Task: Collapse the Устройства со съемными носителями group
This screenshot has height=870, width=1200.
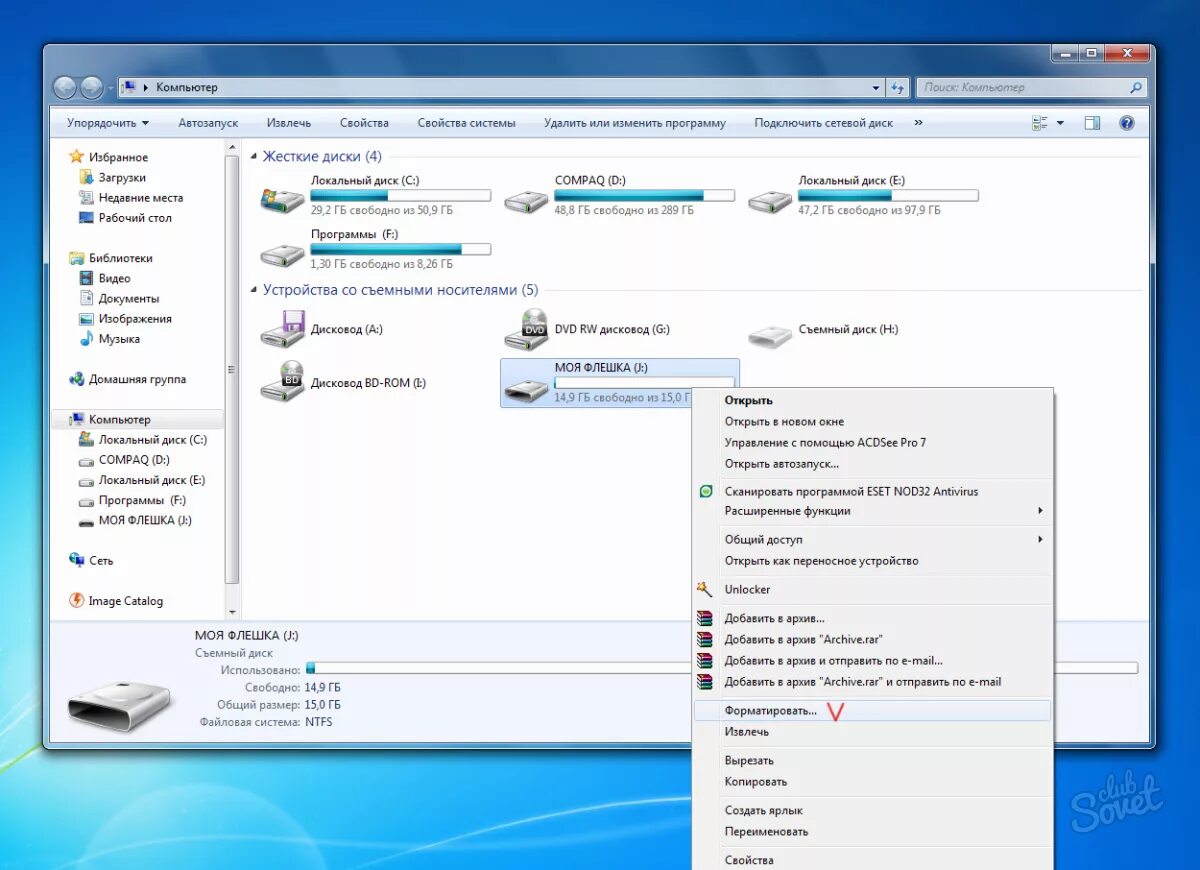Action: tap(254, 290)
